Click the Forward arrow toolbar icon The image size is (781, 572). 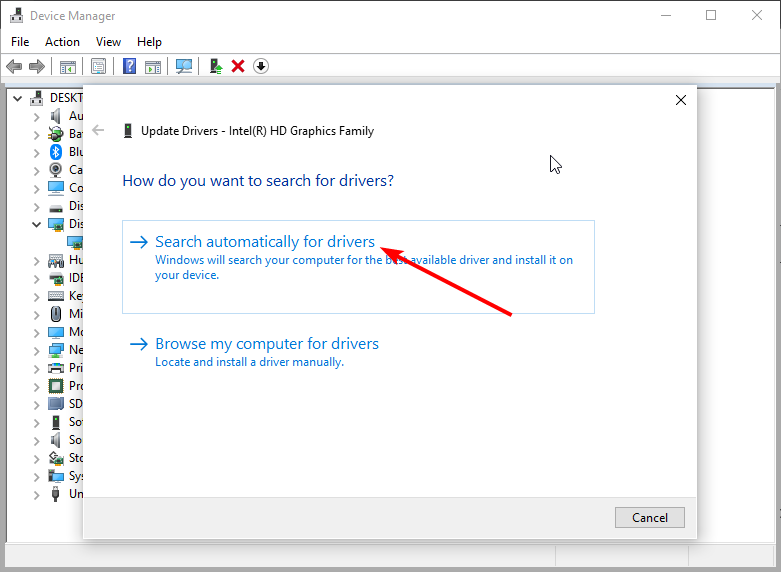37,66
